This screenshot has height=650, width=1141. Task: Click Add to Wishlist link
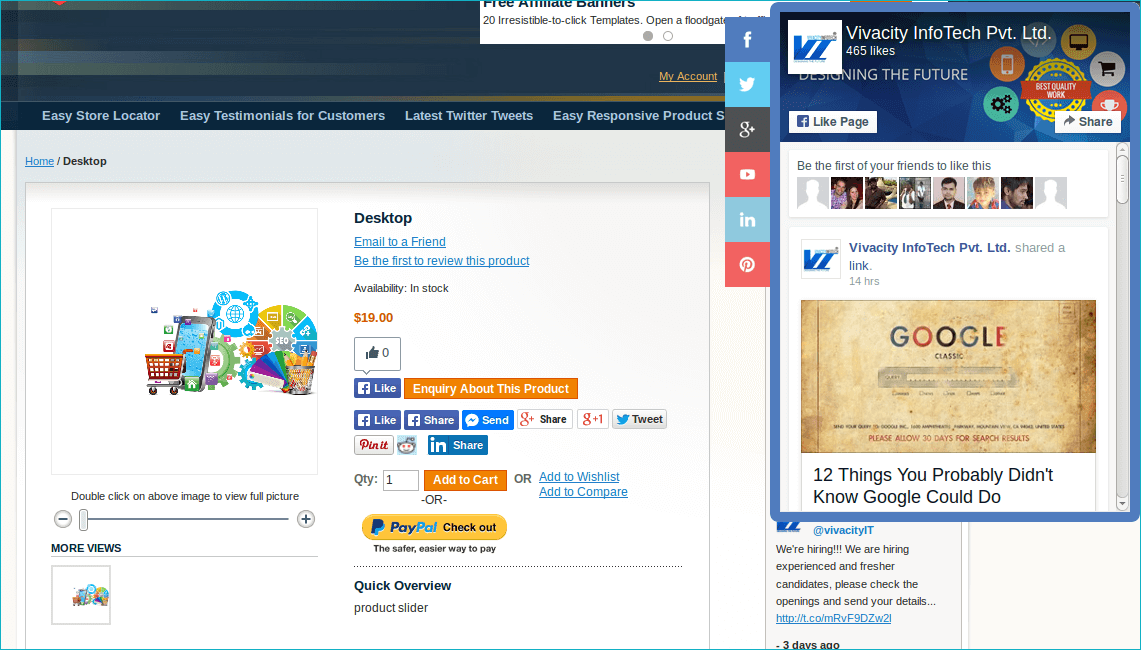pyautogui.click(x=579, y=477)
